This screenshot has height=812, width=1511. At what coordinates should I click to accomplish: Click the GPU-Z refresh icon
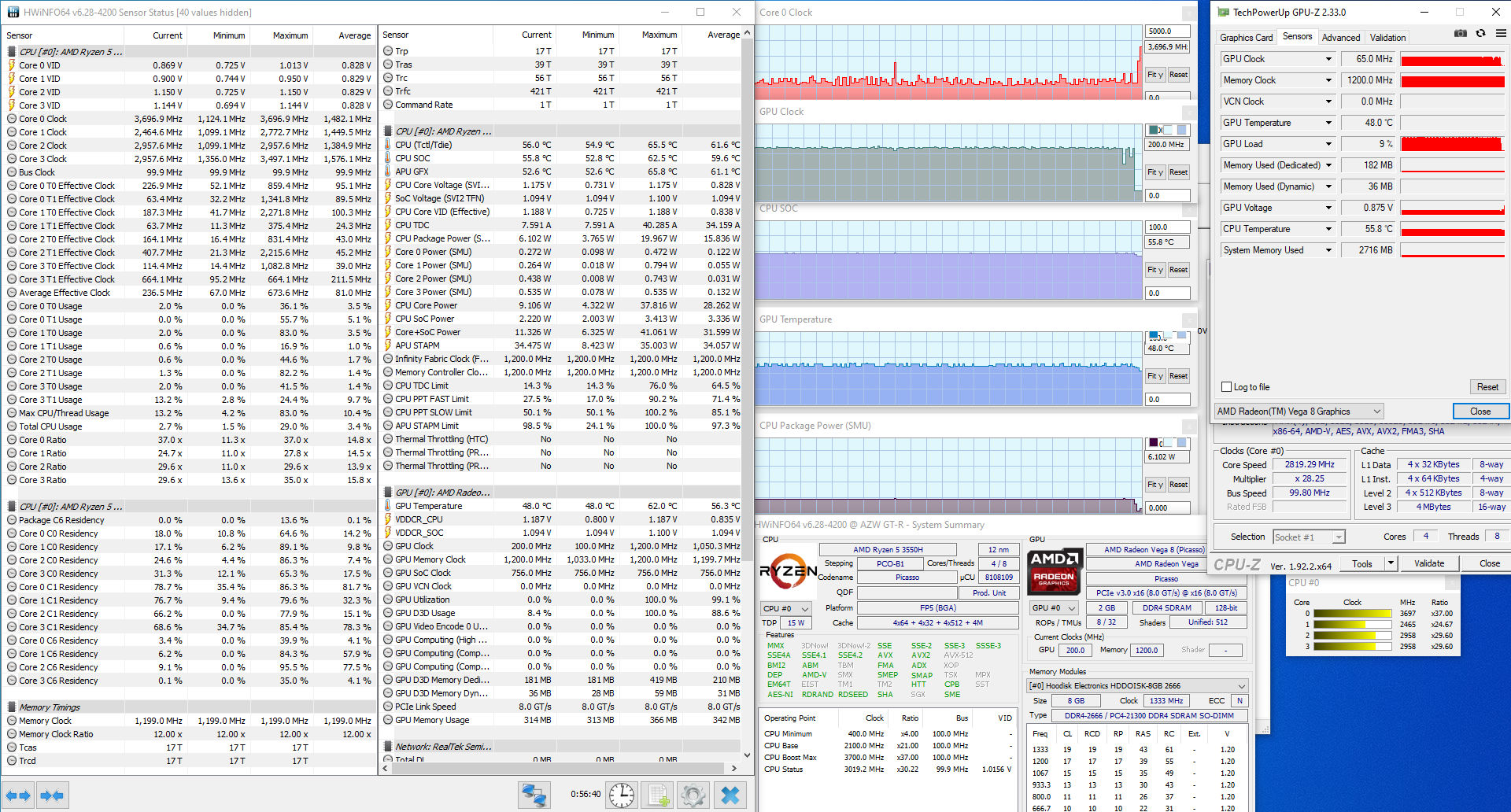pos(1480,34)
